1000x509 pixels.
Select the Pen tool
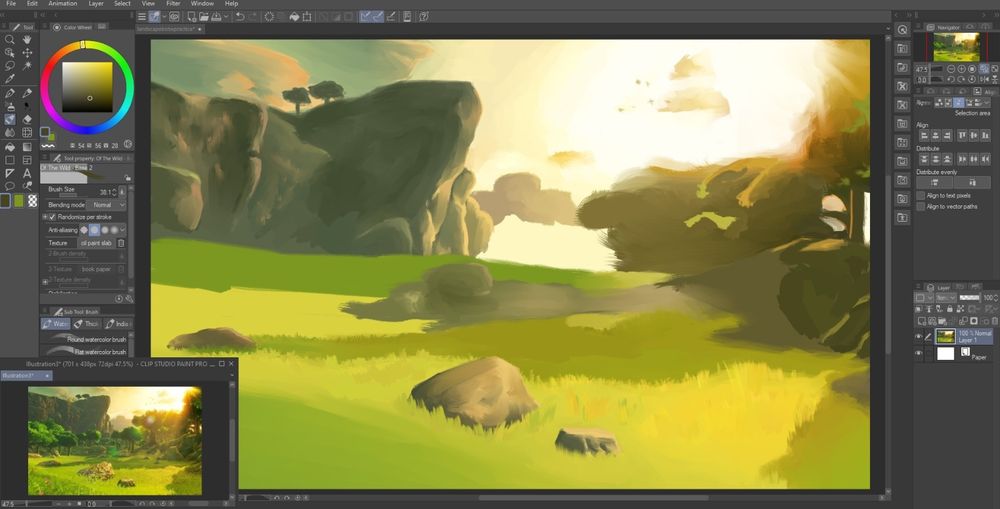(x=10, y=93)
